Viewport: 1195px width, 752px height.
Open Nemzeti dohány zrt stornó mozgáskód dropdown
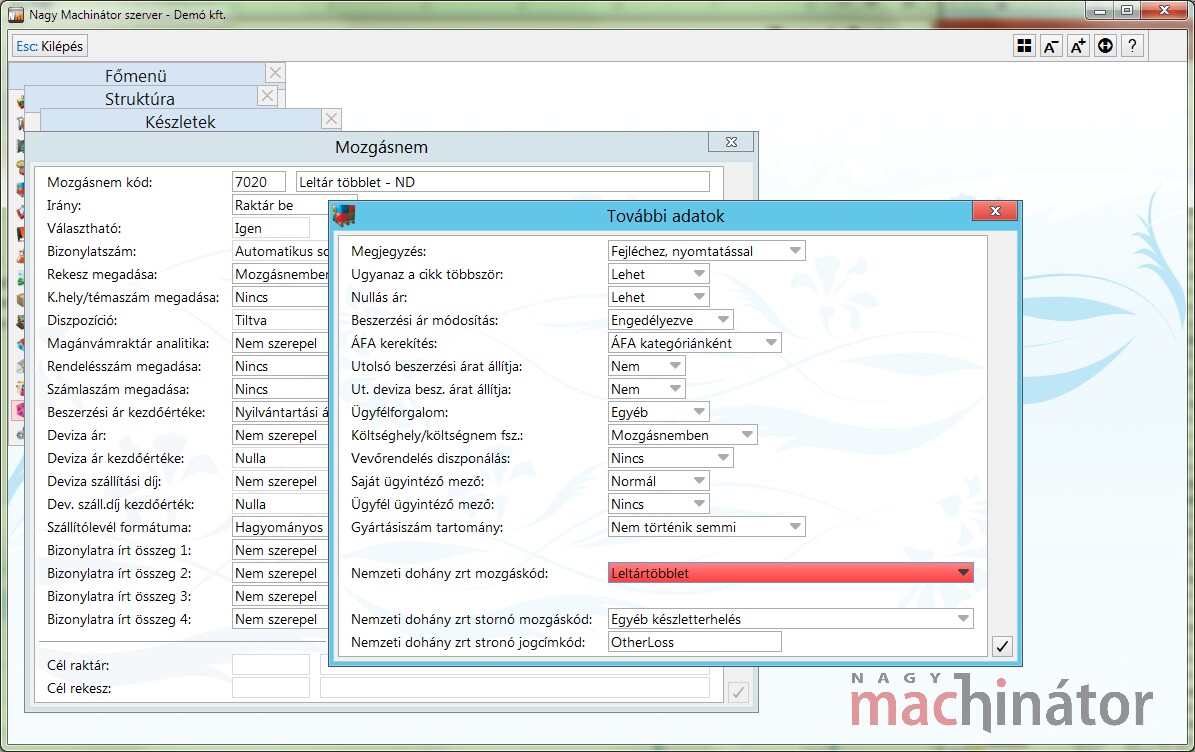coord(790,619)
